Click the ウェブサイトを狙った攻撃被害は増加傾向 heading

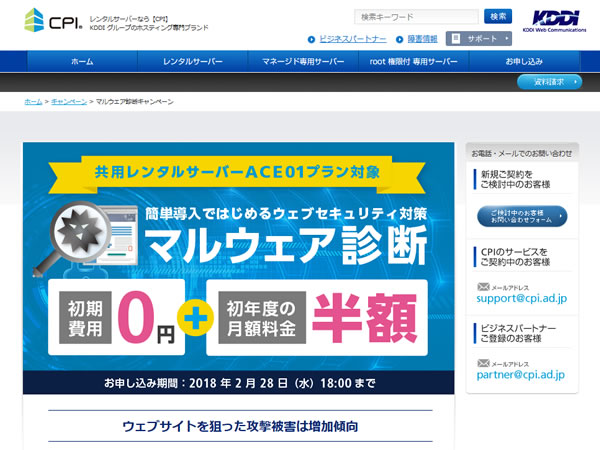point(240,426)
